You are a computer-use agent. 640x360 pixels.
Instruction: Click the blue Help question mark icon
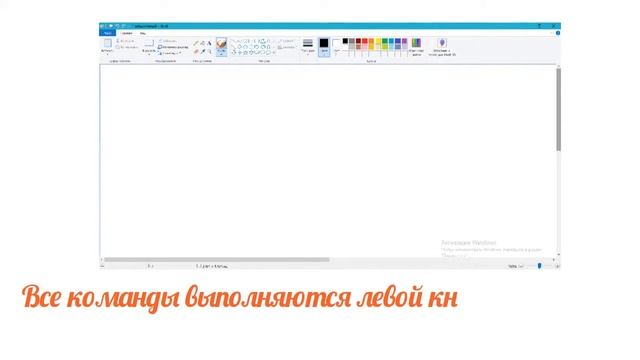tap(558, 33)
